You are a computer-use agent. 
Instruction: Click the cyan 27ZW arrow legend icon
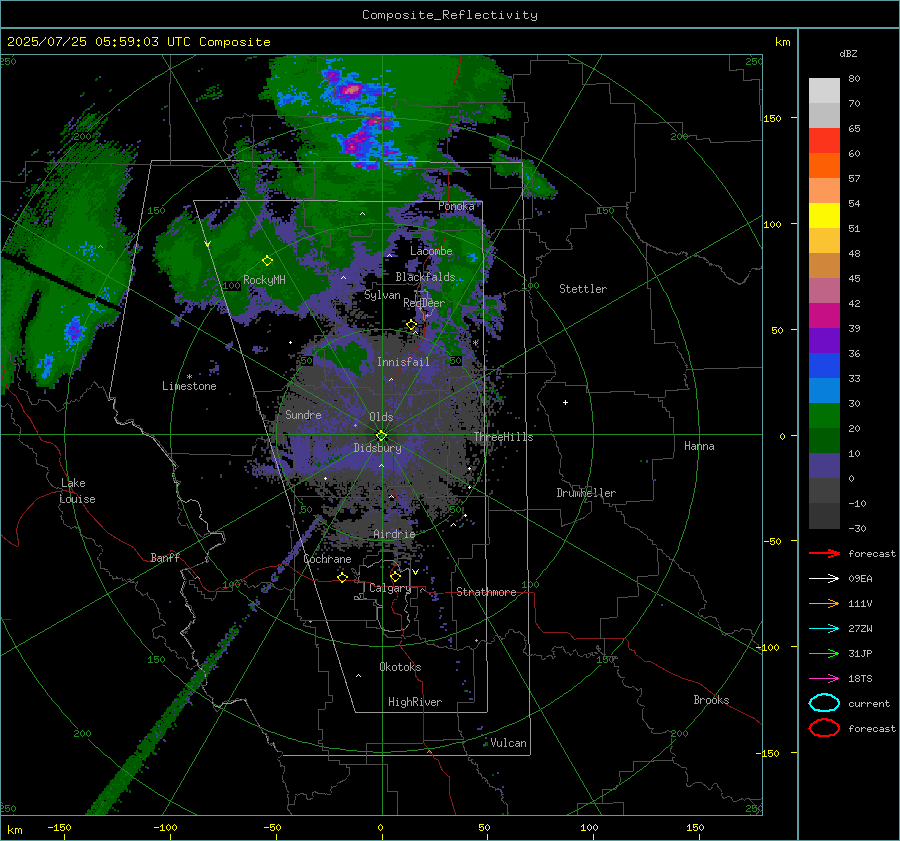pyautogui.click(x=824, y=629)
